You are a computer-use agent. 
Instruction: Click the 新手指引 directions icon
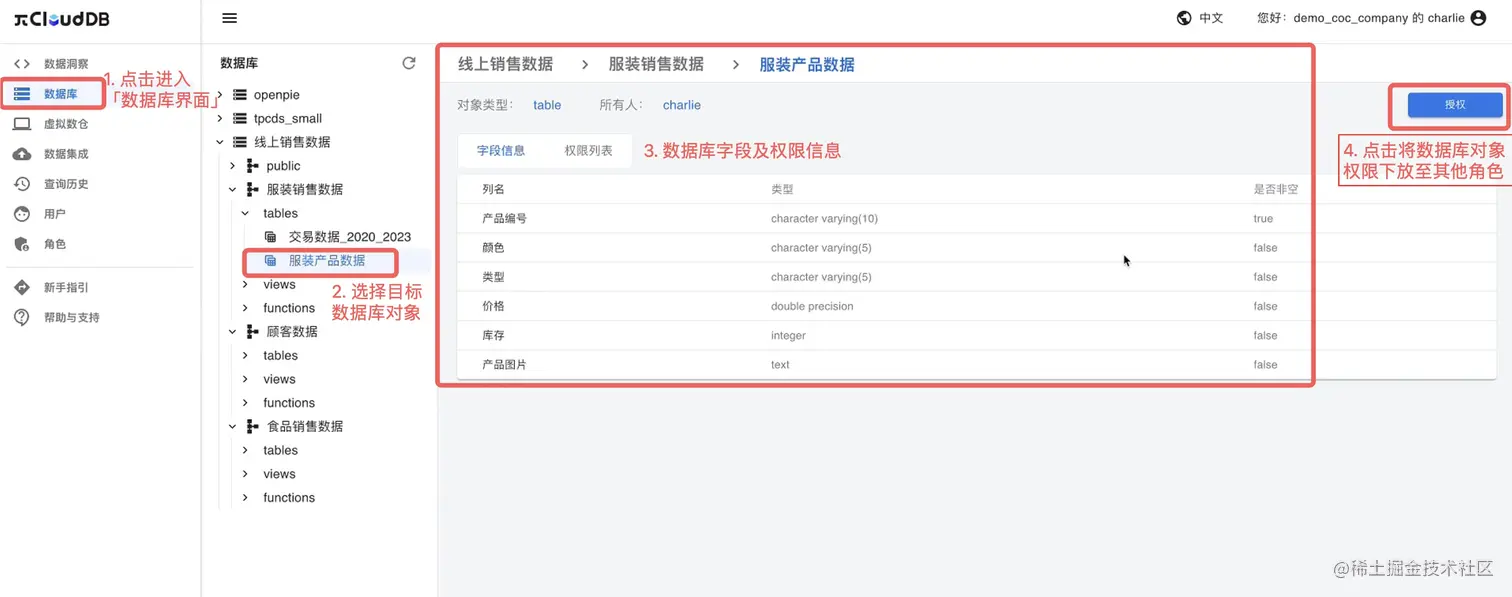[x=21, y=288]
